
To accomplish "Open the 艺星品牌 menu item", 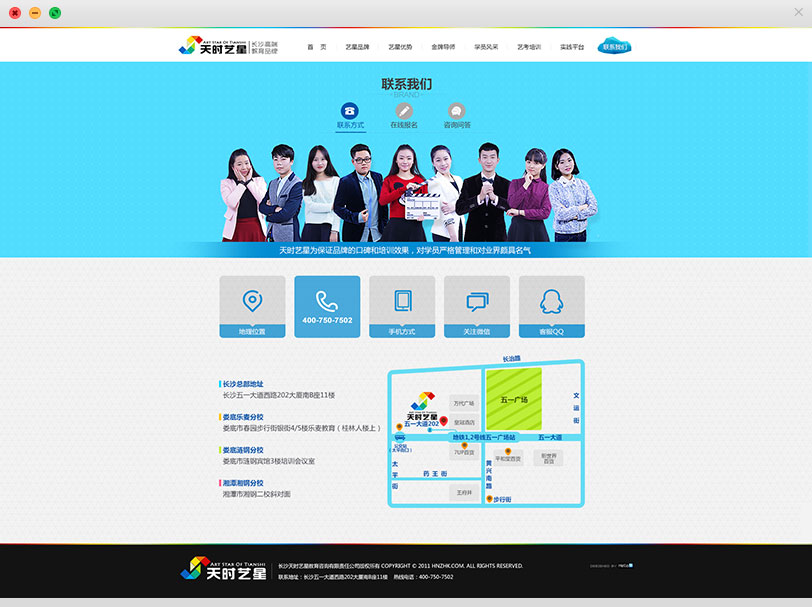I will 357,47.
